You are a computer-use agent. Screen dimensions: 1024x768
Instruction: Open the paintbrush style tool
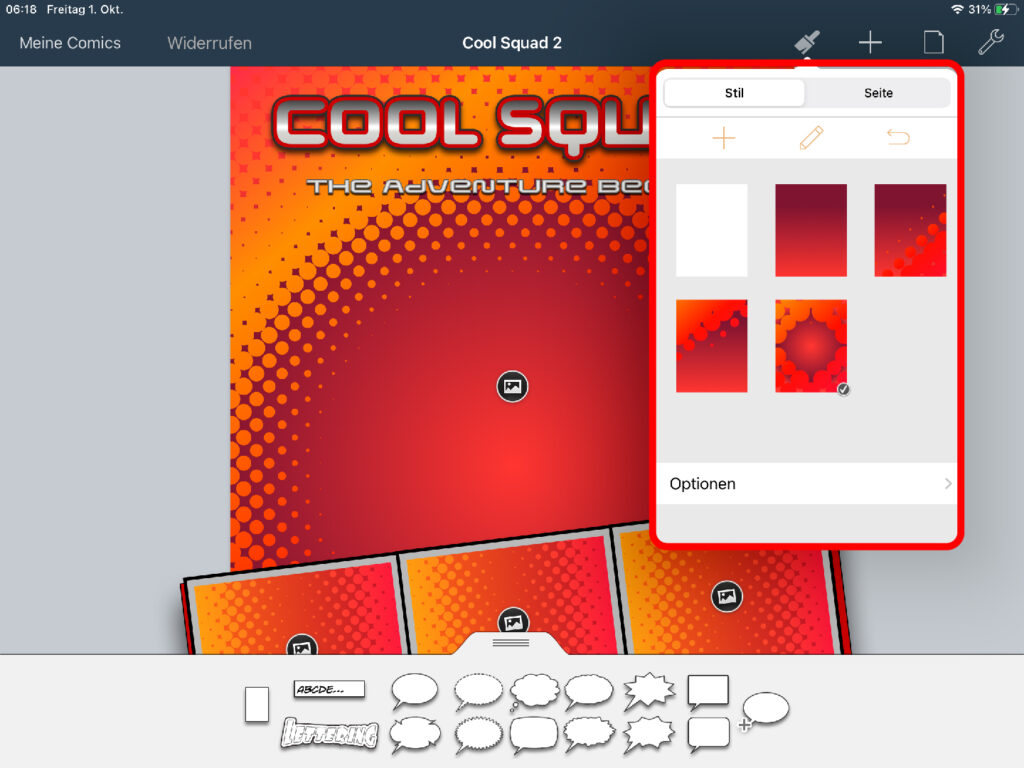pyautogui.click(x=807, y=42)
